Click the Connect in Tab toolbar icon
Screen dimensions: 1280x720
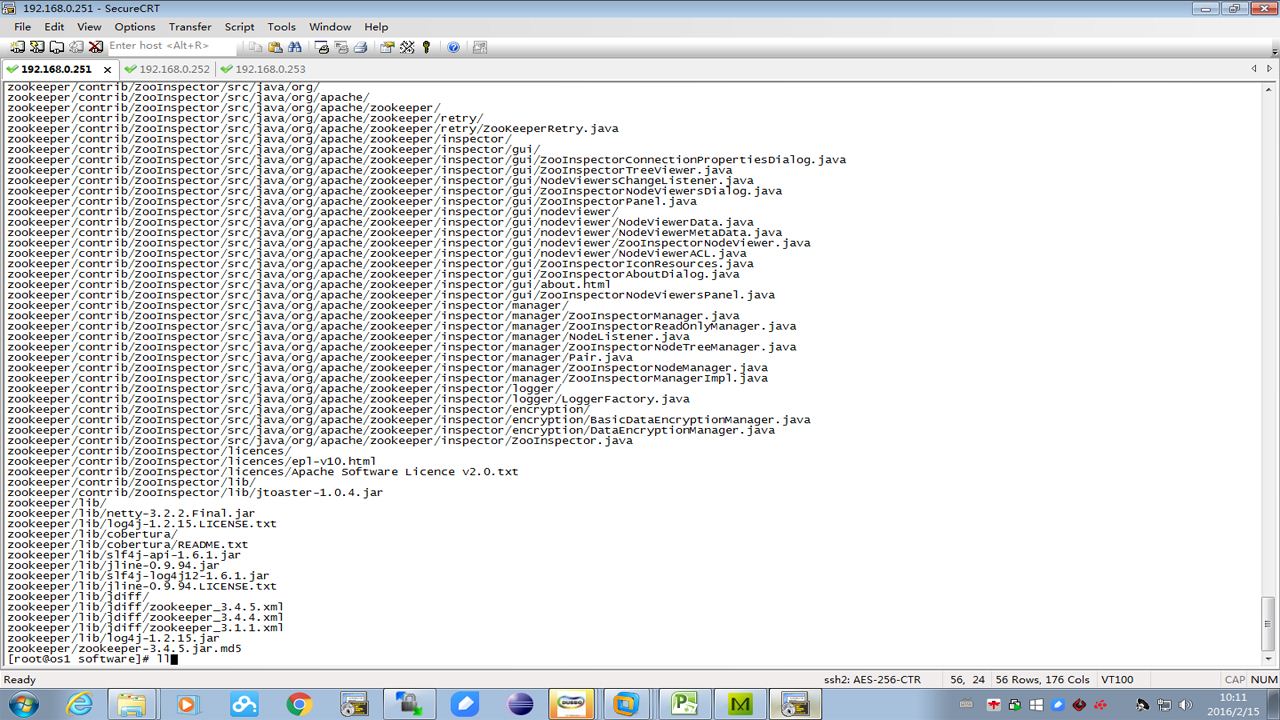pos(57,47)
